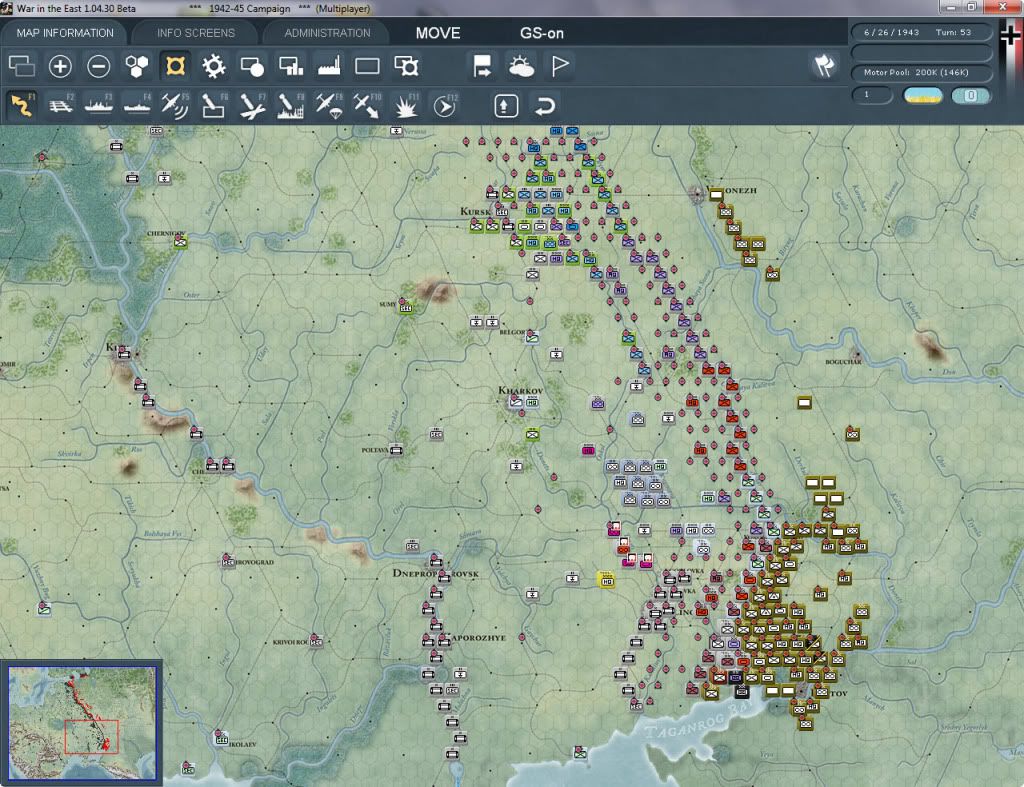Viewport: 1024px width, 787px height.
Task: Click the undo curved arrow icon
Action: [x=545, y=106]
